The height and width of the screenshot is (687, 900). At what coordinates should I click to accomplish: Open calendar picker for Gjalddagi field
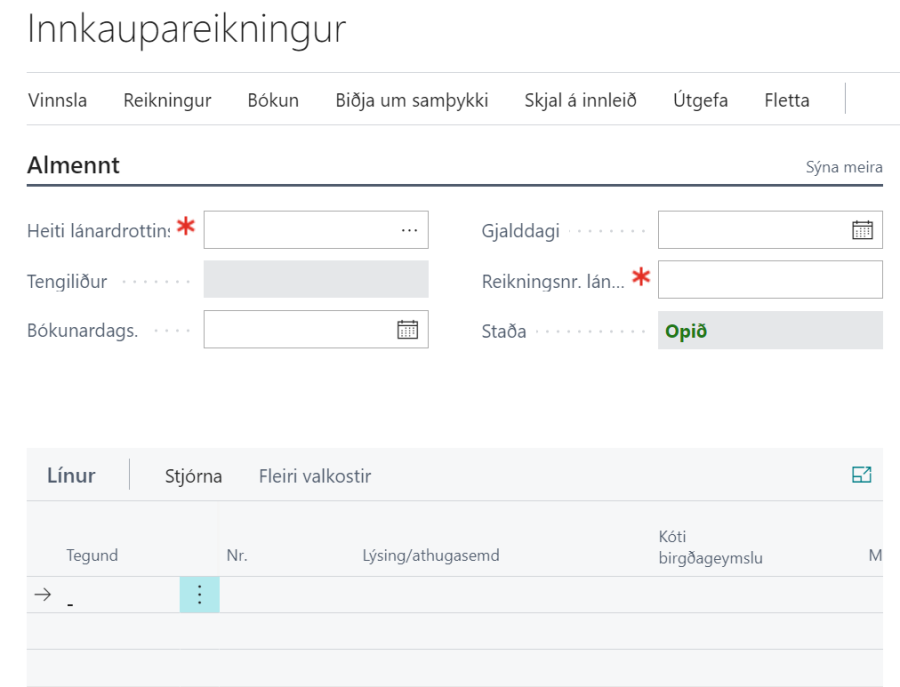coord(861,230)
